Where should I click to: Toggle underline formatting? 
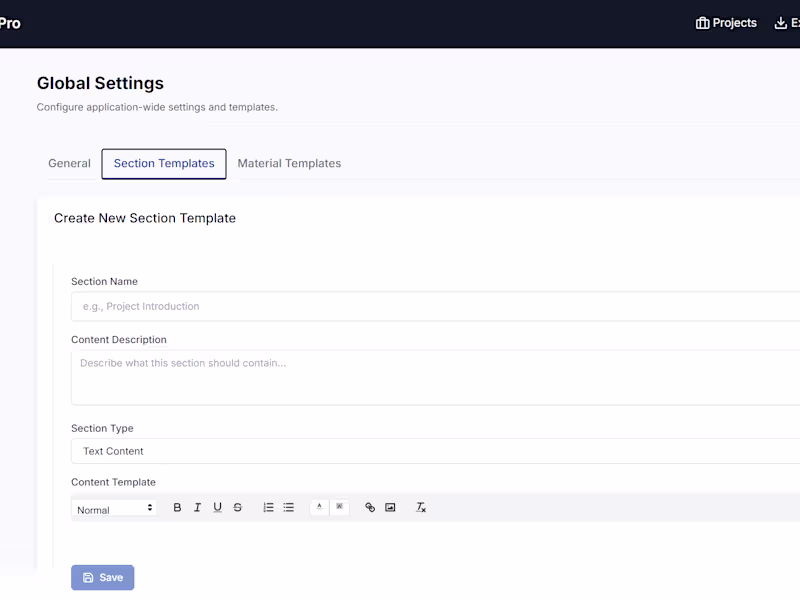217,507
